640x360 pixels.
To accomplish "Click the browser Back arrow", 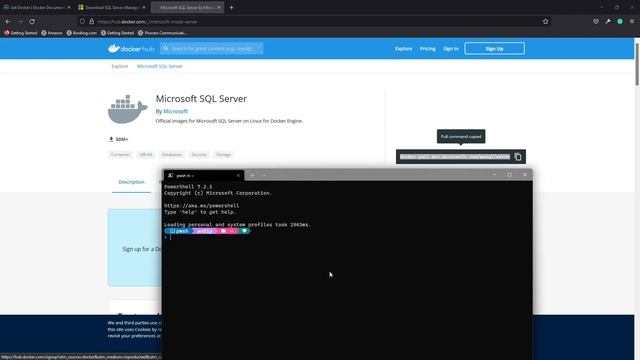I will tap(8, 21).
